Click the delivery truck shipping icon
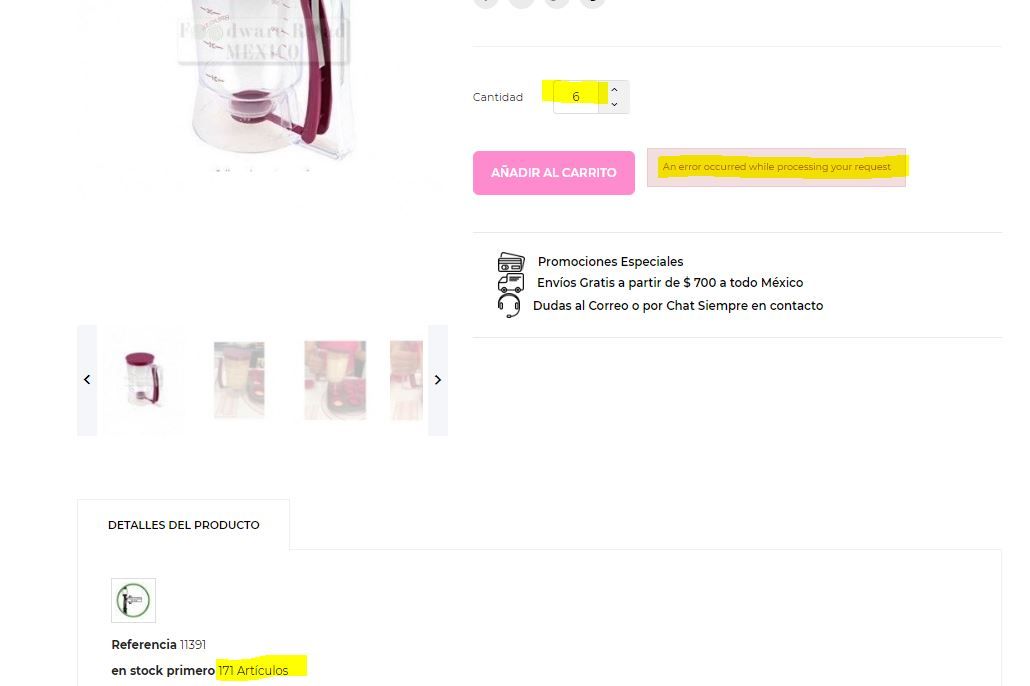The image size is (1030, 686). pyautogui.click(x=511, y=283)
